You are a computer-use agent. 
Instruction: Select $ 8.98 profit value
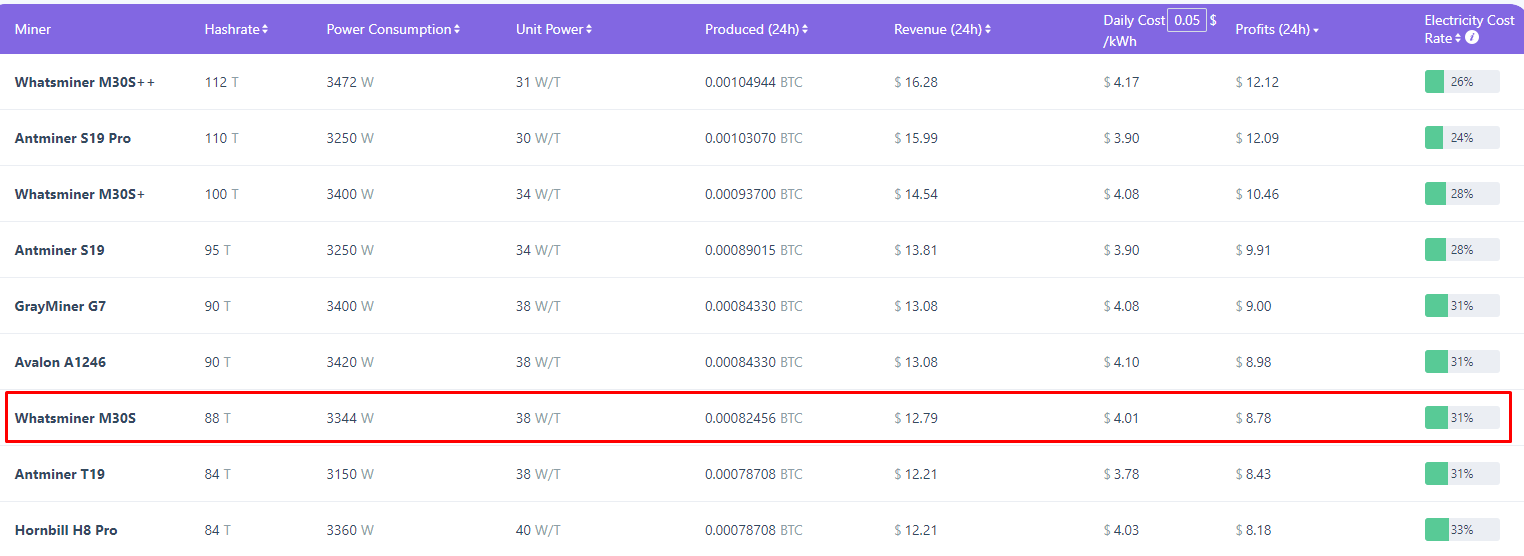coord(1253,362)
